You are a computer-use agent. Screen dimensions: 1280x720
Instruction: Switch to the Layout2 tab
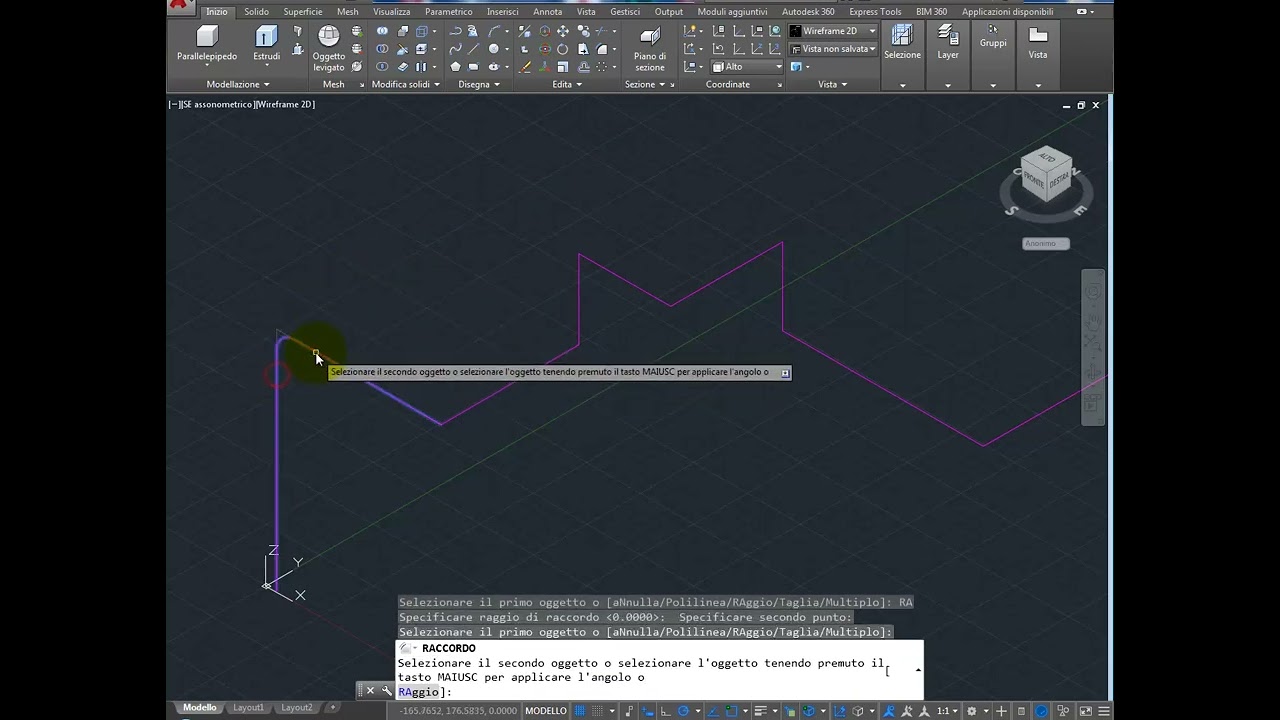pos(296,708)
